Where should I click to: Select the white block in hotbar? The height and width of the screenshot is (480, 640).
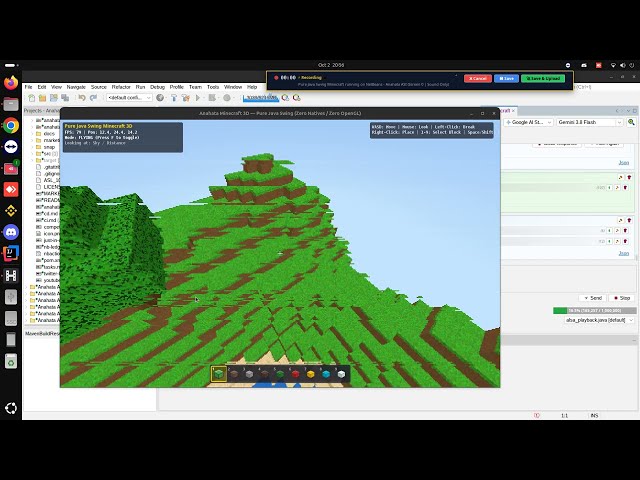click(341, 374)
